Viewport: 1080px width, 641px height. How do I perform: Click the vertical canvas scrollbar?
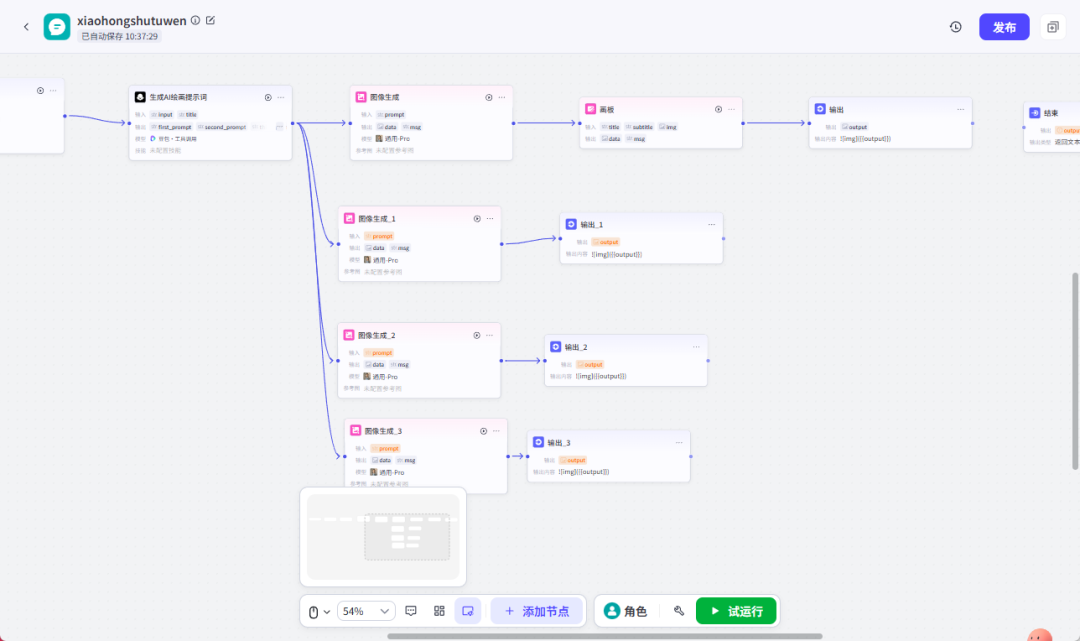pos(1075,371)
